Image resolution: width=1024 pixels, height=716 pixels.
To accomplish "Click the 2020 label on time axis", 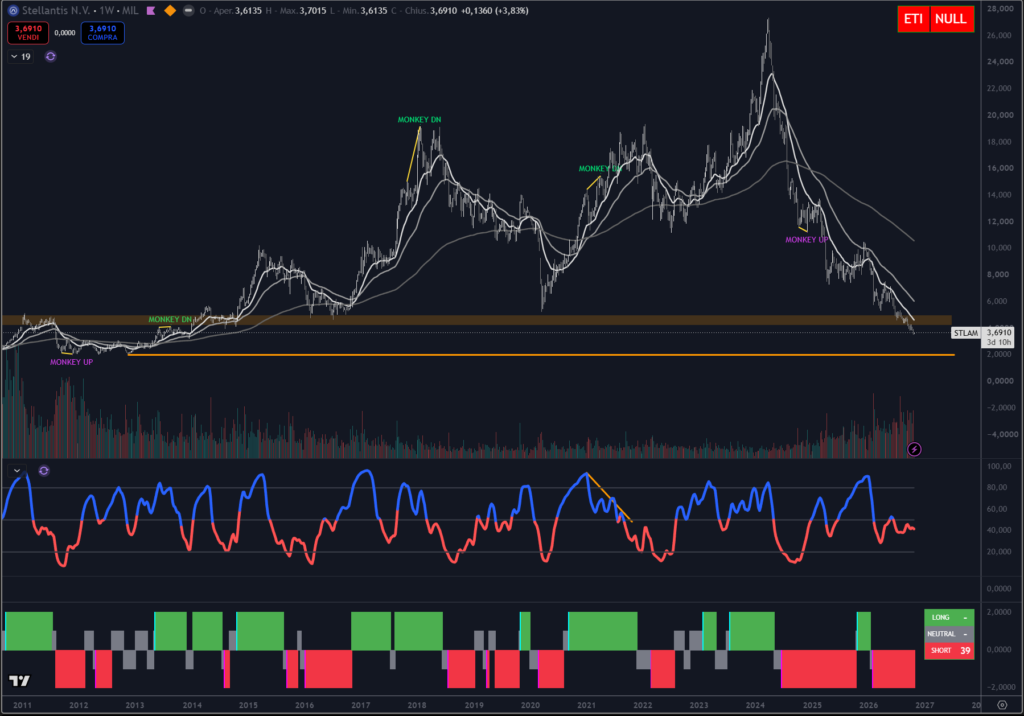I will tap(530, 706).
